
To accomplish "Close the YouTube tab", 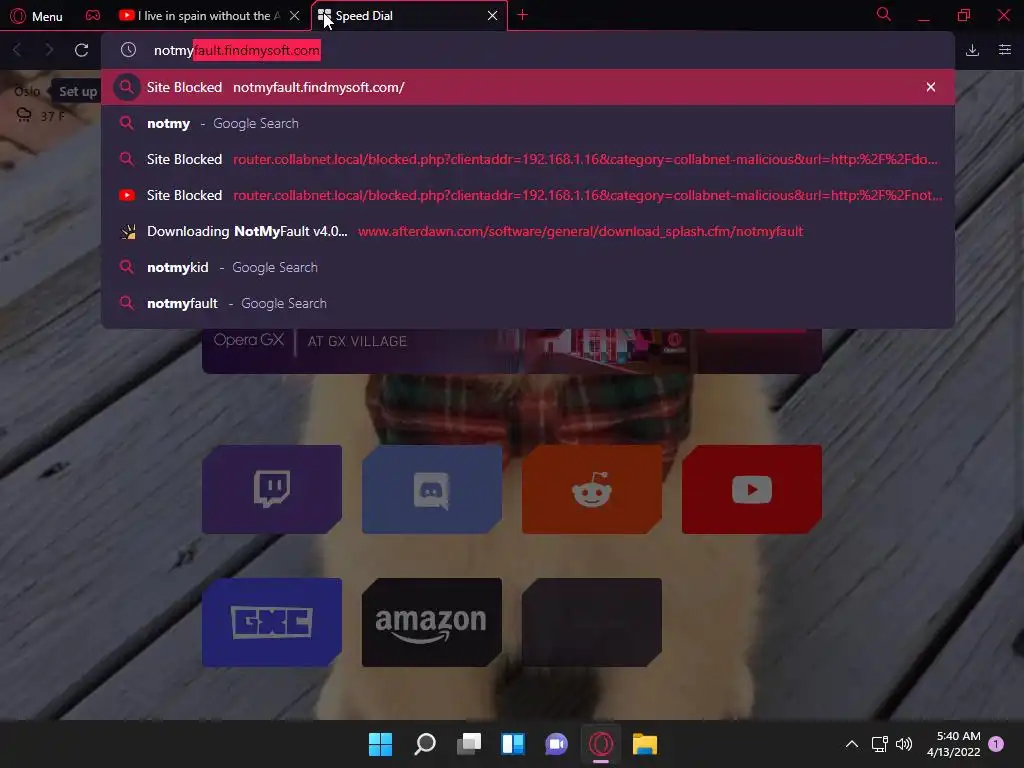I will point(295,16).
